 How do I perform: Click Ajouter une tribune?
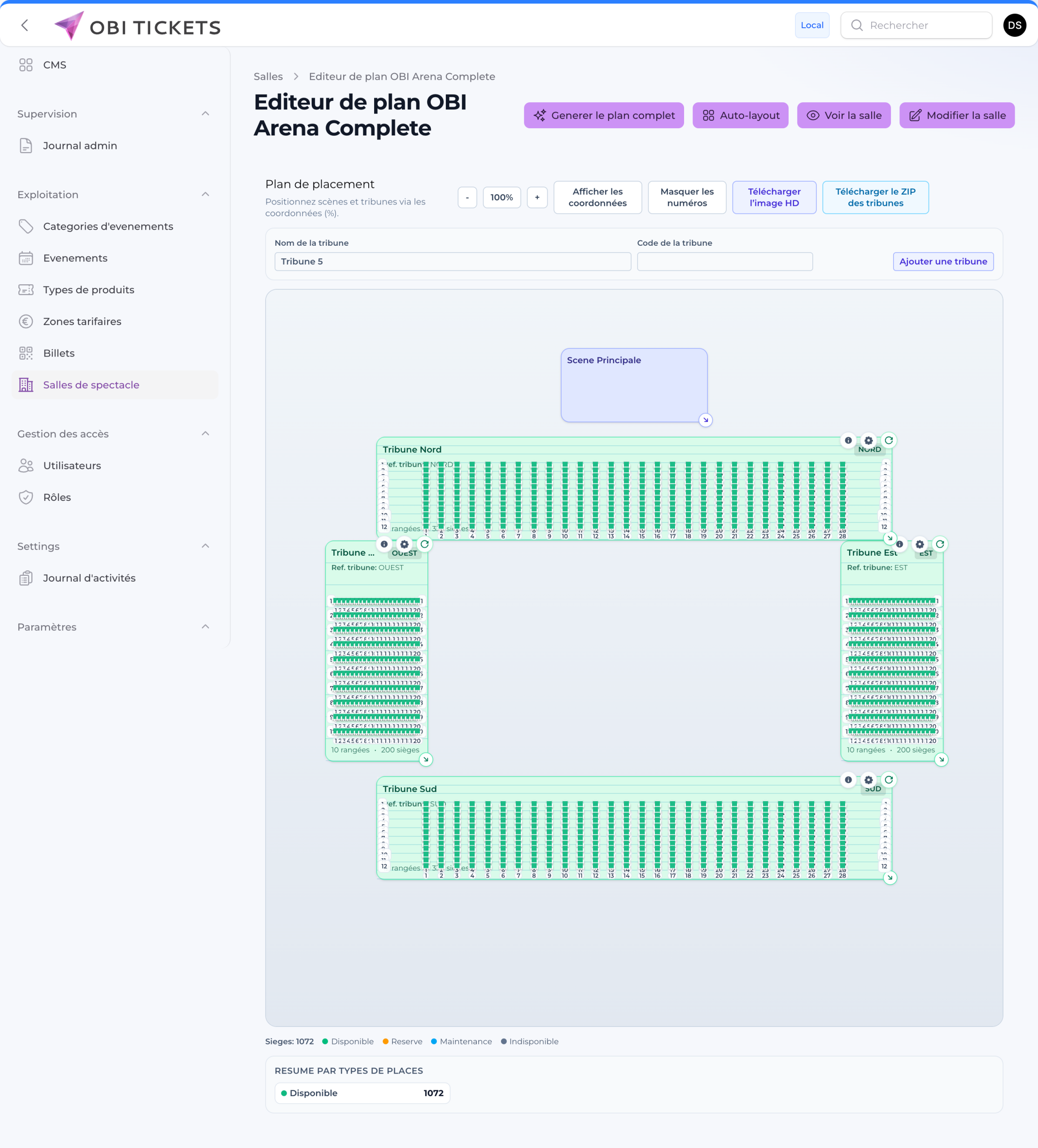pos(943,261)
